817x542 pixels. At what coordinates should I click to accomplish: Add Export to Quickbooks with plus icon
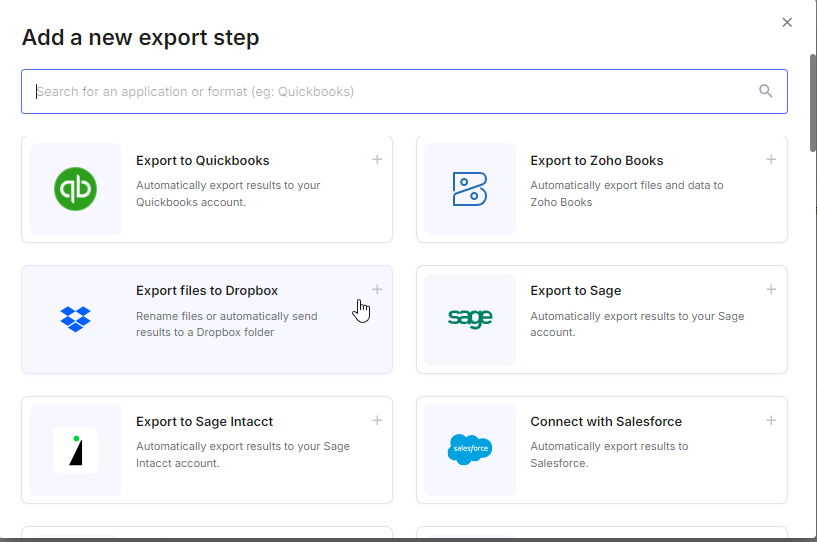tap(377, 159)
